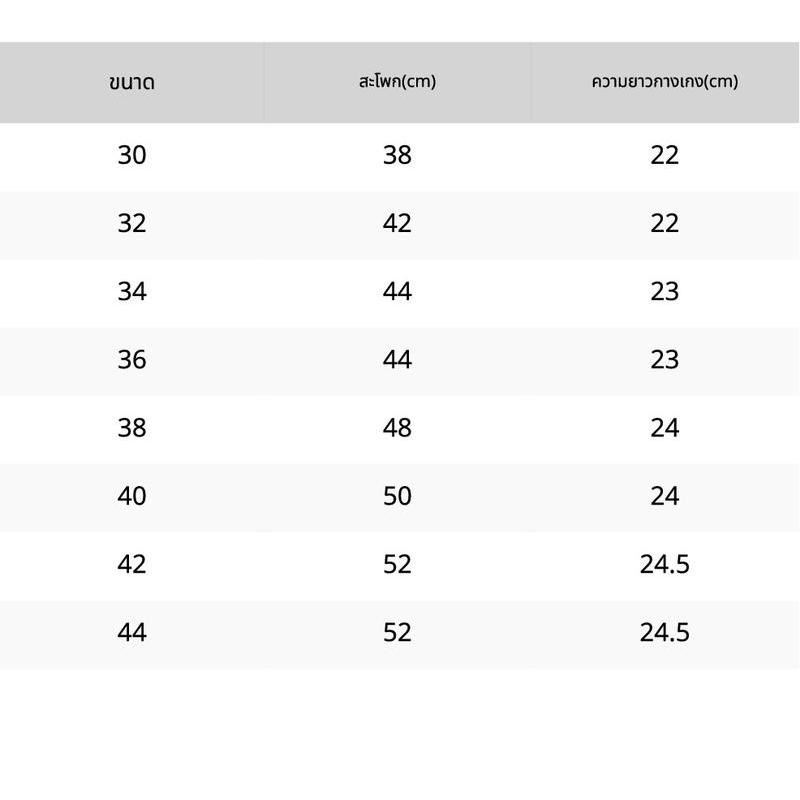Click the สะโพก(cm) column header

click(x=397, y=82)
